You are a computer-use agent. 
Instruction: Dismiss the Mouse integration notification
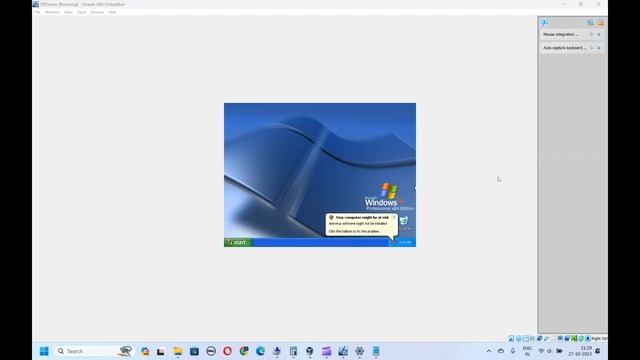click(x=599, y=34)
